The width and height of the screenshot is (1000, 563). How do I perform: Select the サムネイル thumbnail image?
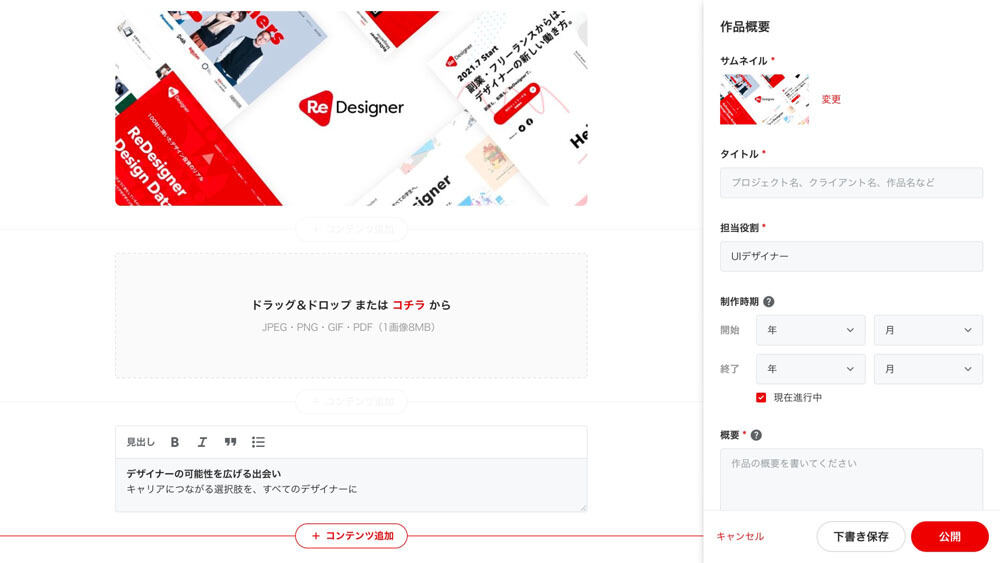(765, 99)
